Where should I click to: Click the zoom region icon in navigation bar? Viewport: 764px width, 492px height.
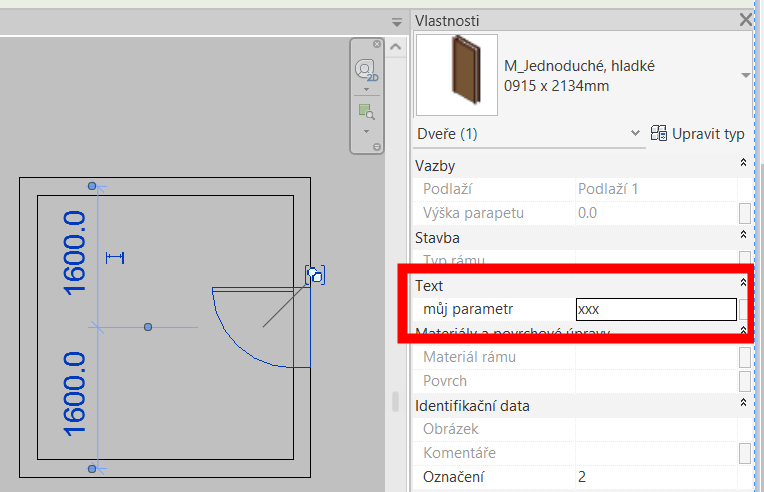tap(366, 111)
